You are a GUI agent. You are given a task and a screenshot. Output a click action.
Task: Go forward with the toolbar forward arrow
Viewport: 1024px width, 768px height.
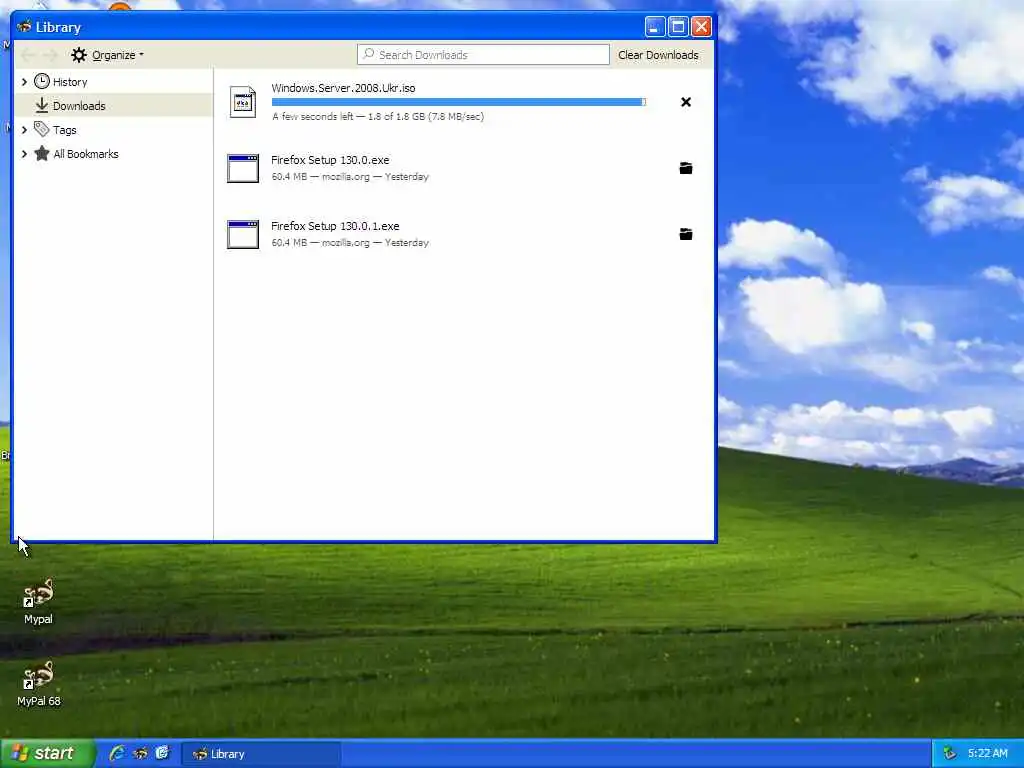pyautogui.click(x=51, y=55)
